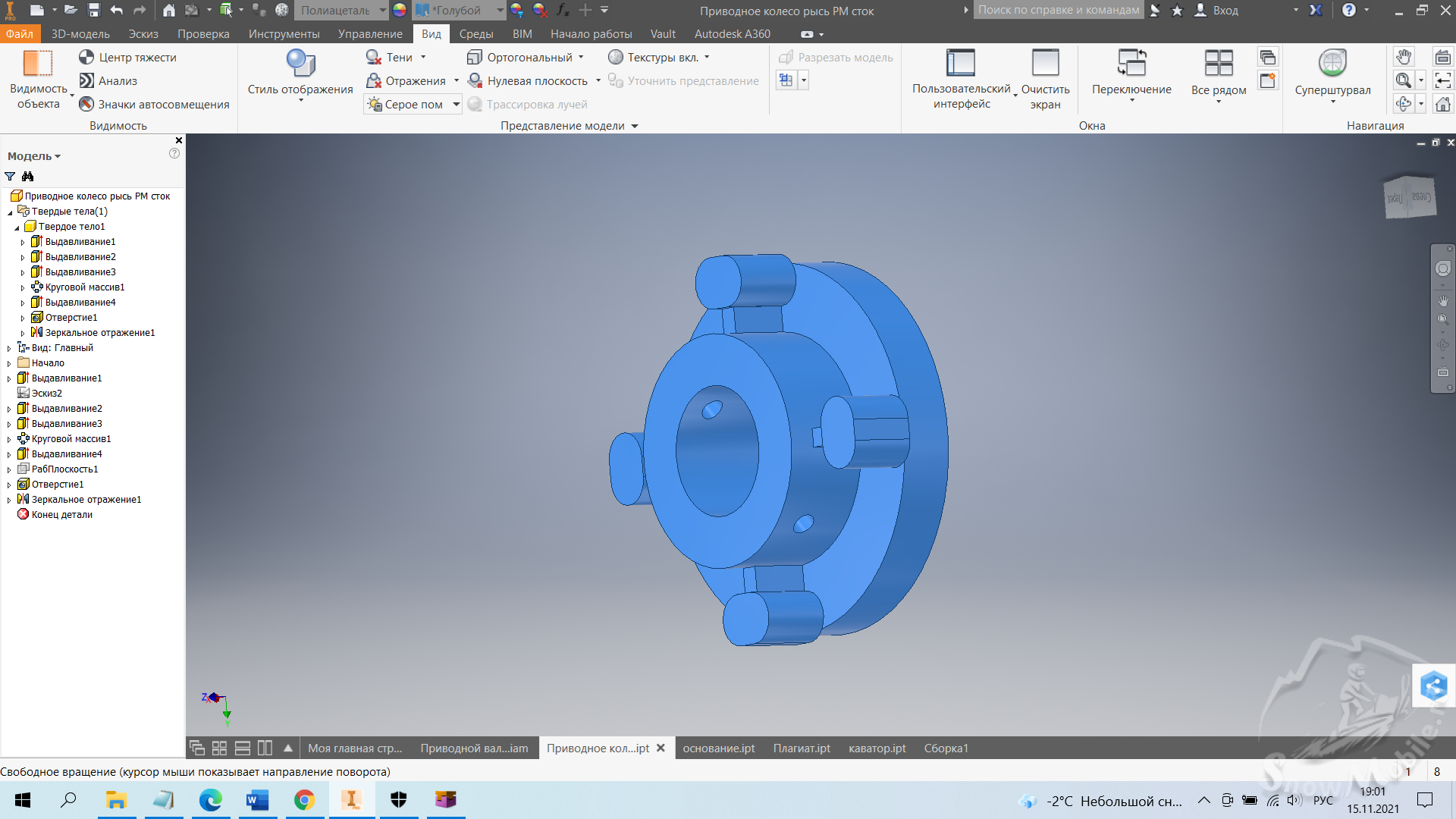
Task: Click the fx parameters icon
Action: coord(562,11)
